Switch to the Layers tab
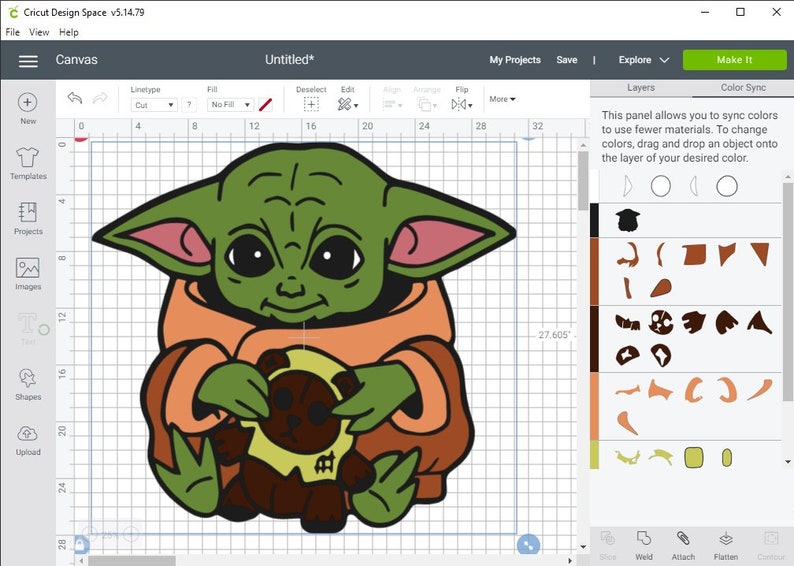Image resolution: width=794 pixels, height=566 pixels. pos(641,88)
